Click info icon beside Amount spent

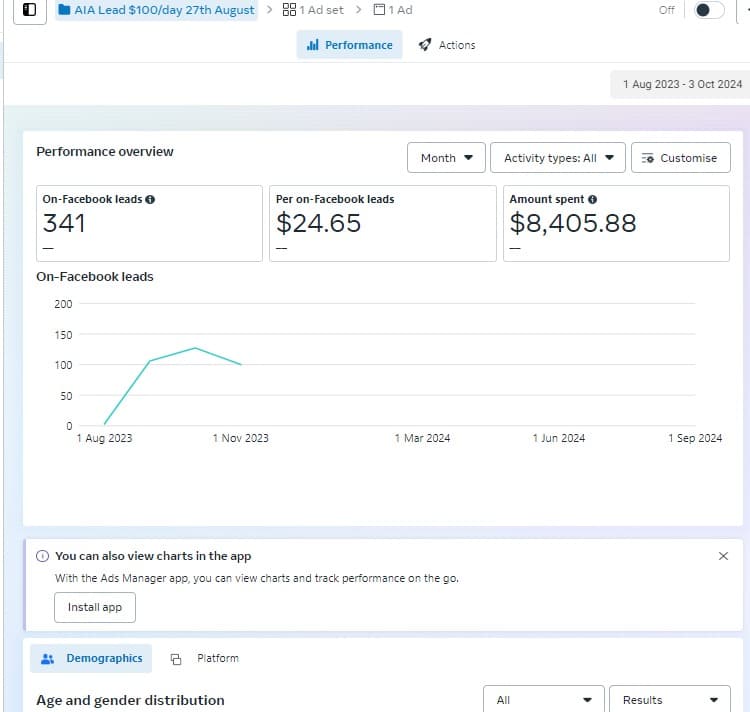pyautogui.click(x=593, y=199)
